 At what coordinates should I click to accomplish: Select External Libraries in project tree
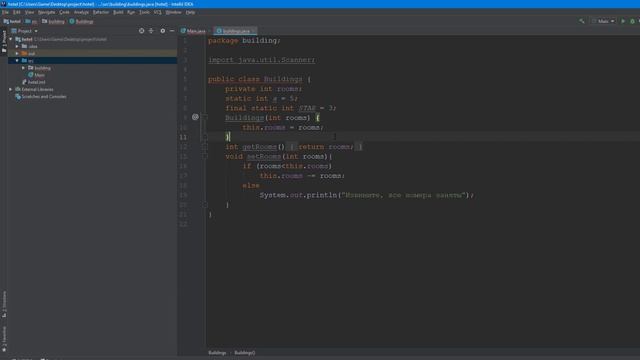[34, 89]
